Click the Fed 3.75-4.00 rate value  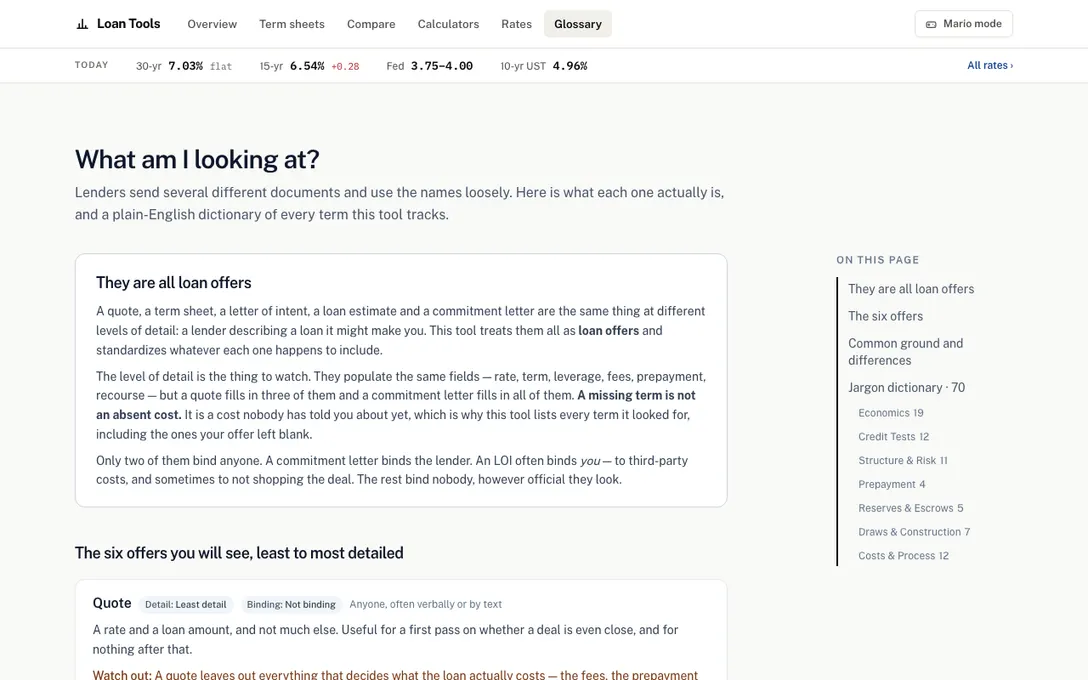tap(441, 66)
